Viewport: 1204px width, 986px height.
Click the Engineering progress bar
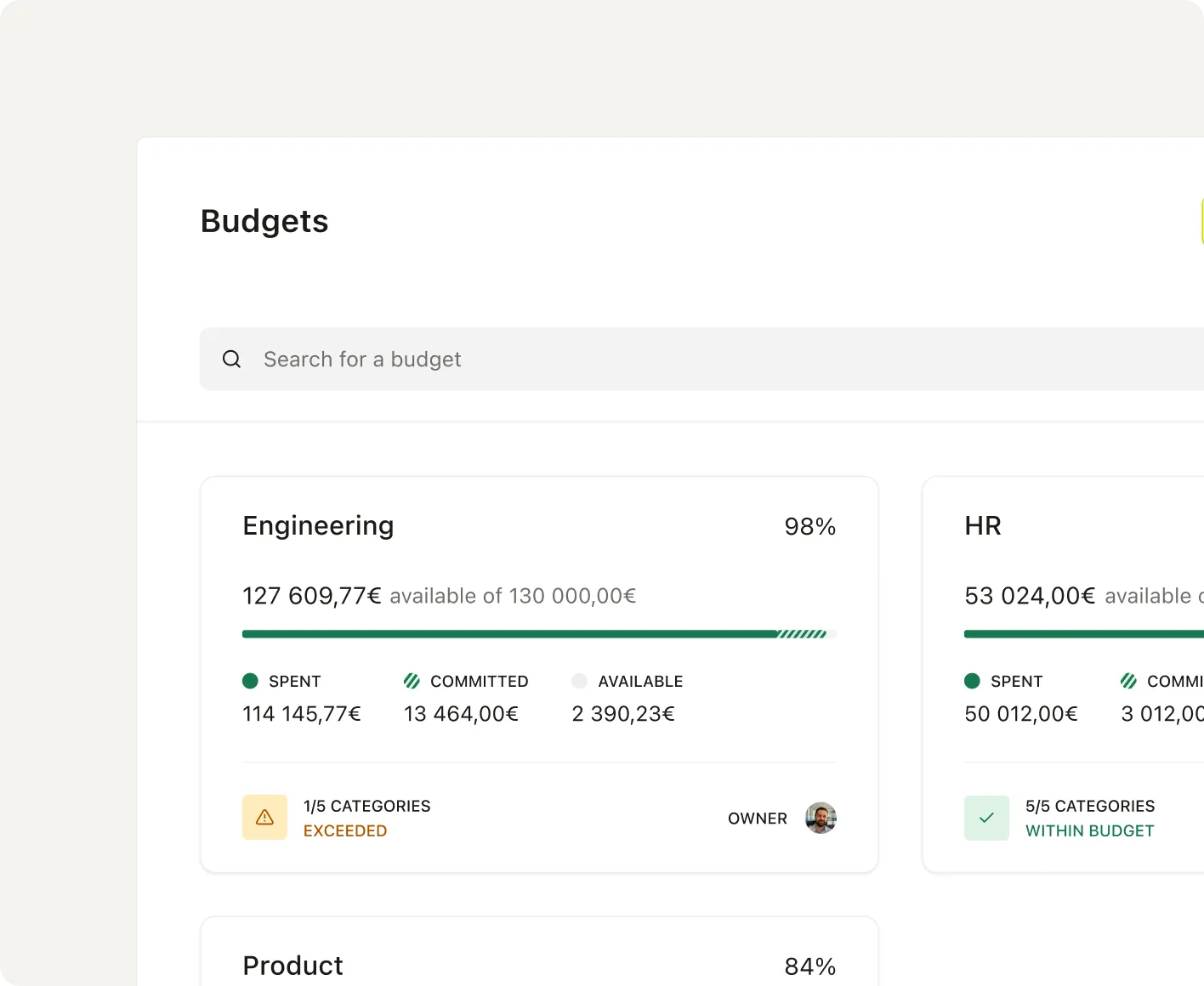(x=539, y=633)
